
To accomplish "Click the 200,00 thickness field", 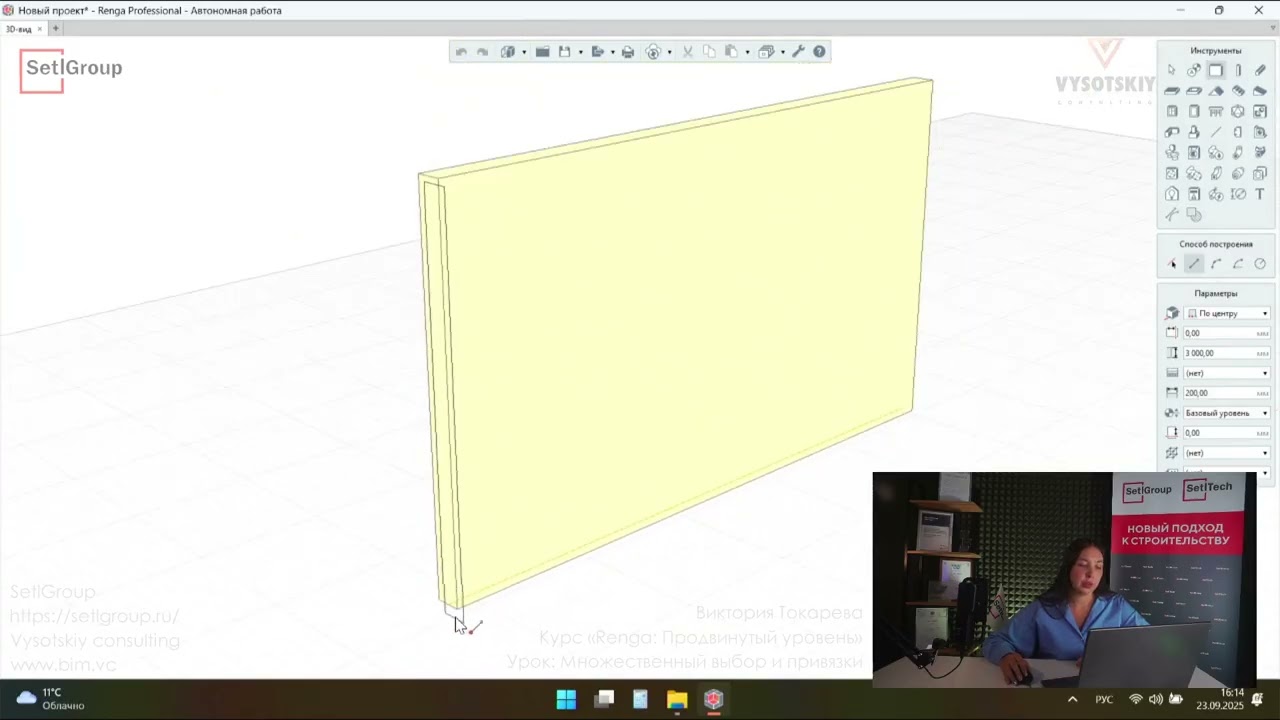I will (1227, 393).
